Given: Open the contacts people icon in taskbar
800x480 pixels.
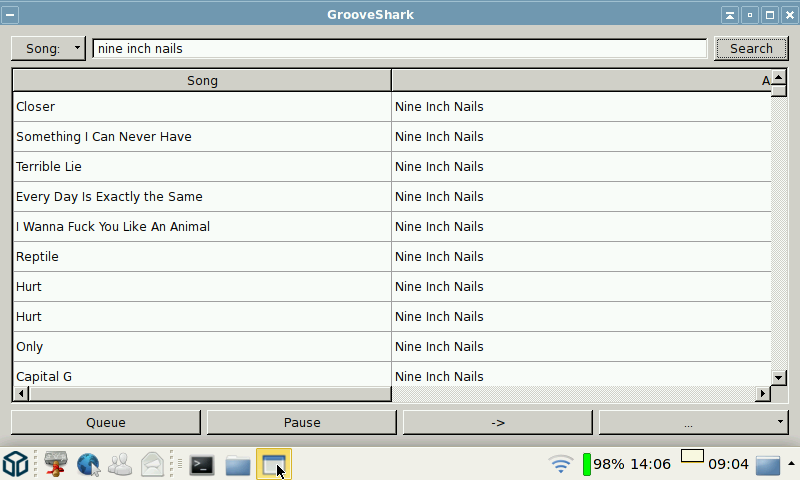Looking at the screenshot, I should tap(121, 464).
